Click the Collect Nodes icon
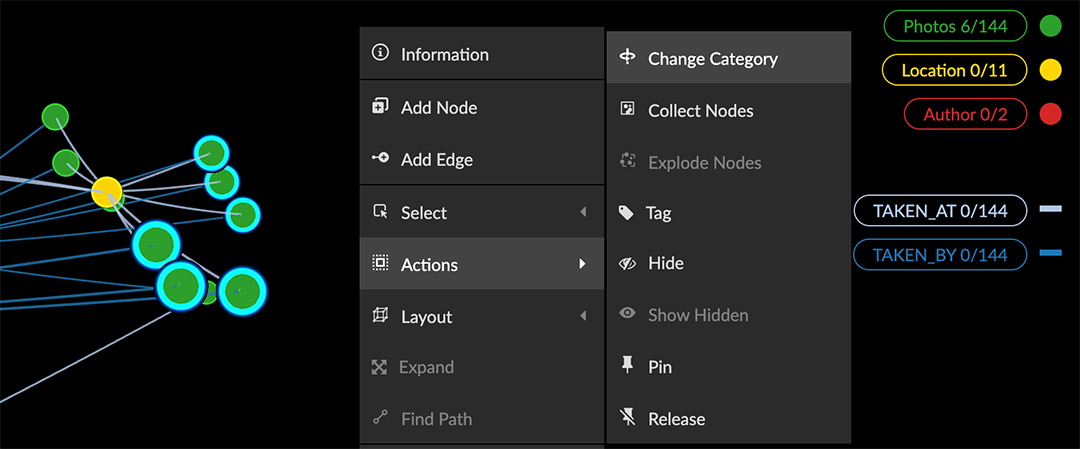The height and width of the screenshot is (449, 1080). [627, 110]
